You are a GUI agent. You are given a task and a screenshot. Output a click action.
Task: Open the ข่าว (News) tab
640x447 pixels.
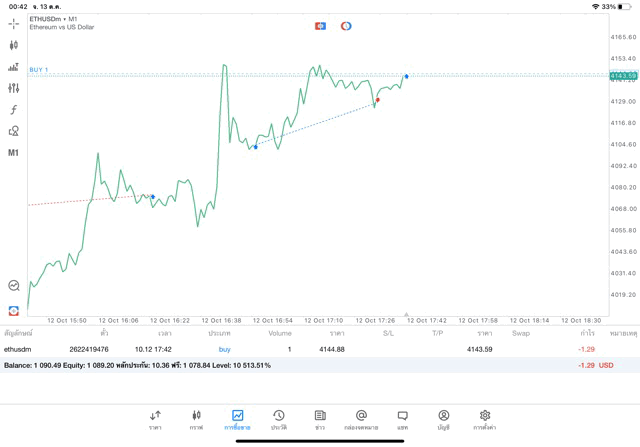(320, 420)
